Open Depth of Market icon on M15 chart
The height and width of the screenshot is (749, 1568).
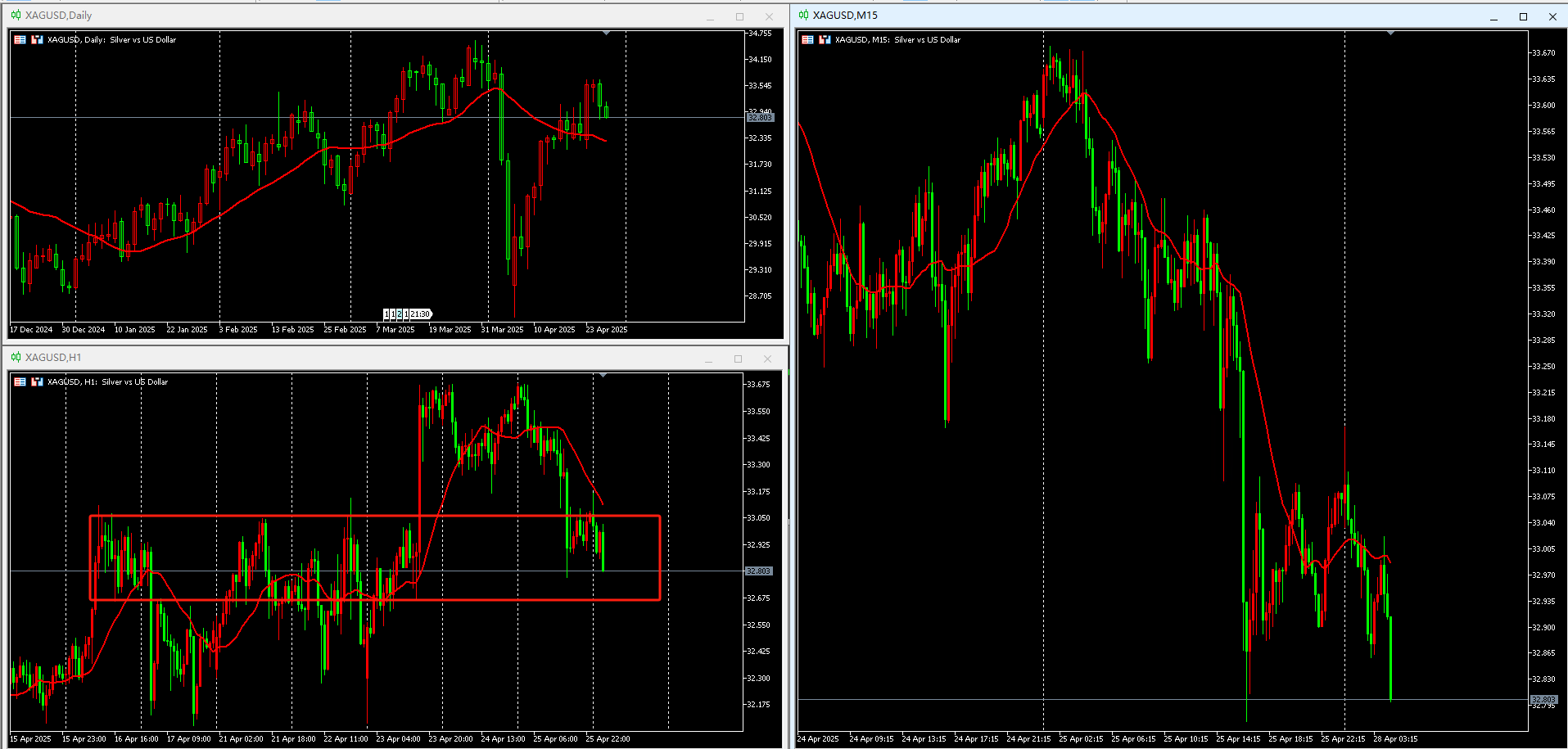click(x=825, y=39)
